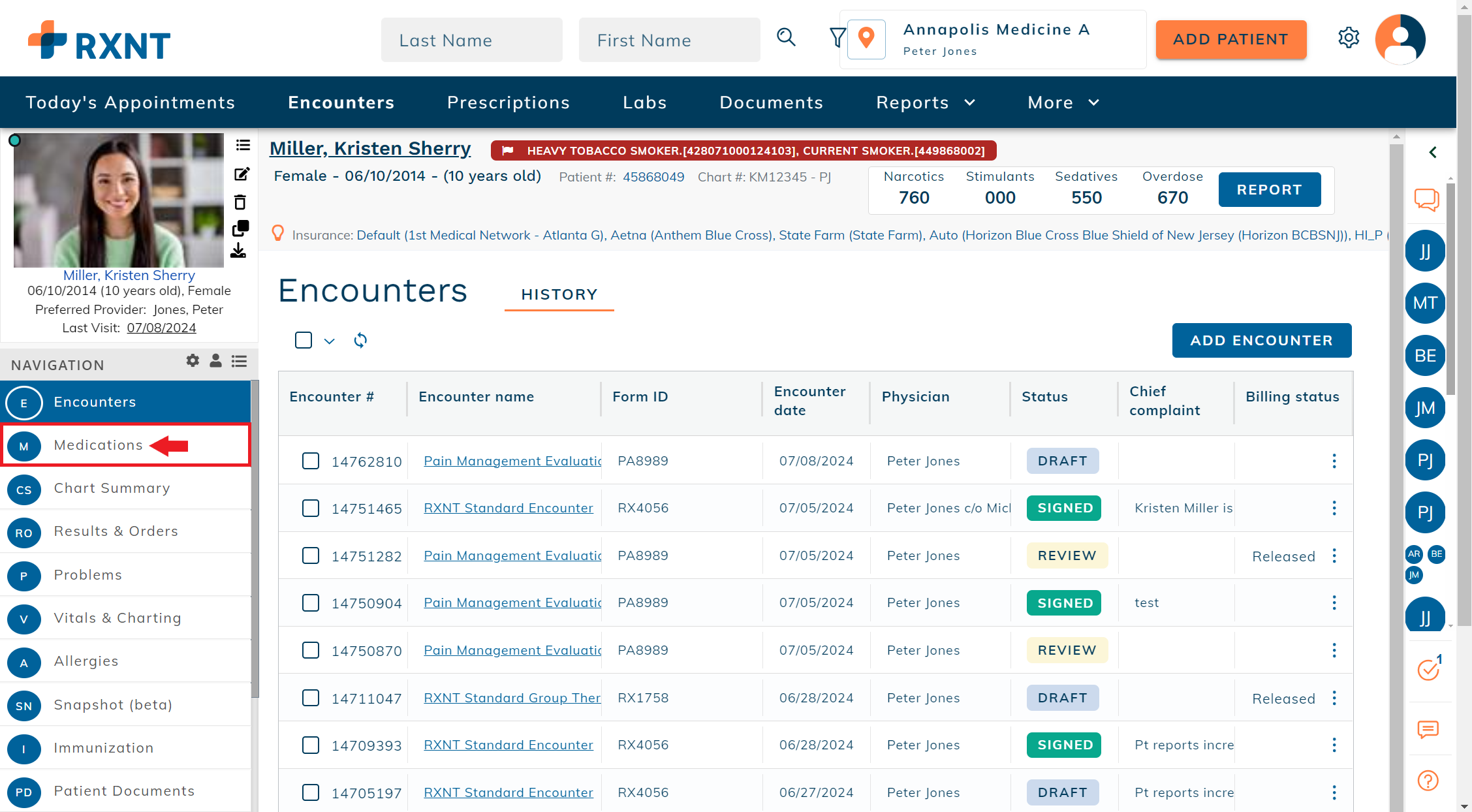Click the trash icon beside patient photo
Image resolution: width=1472 pixels, height=812 pixels.
coord(240,202)
